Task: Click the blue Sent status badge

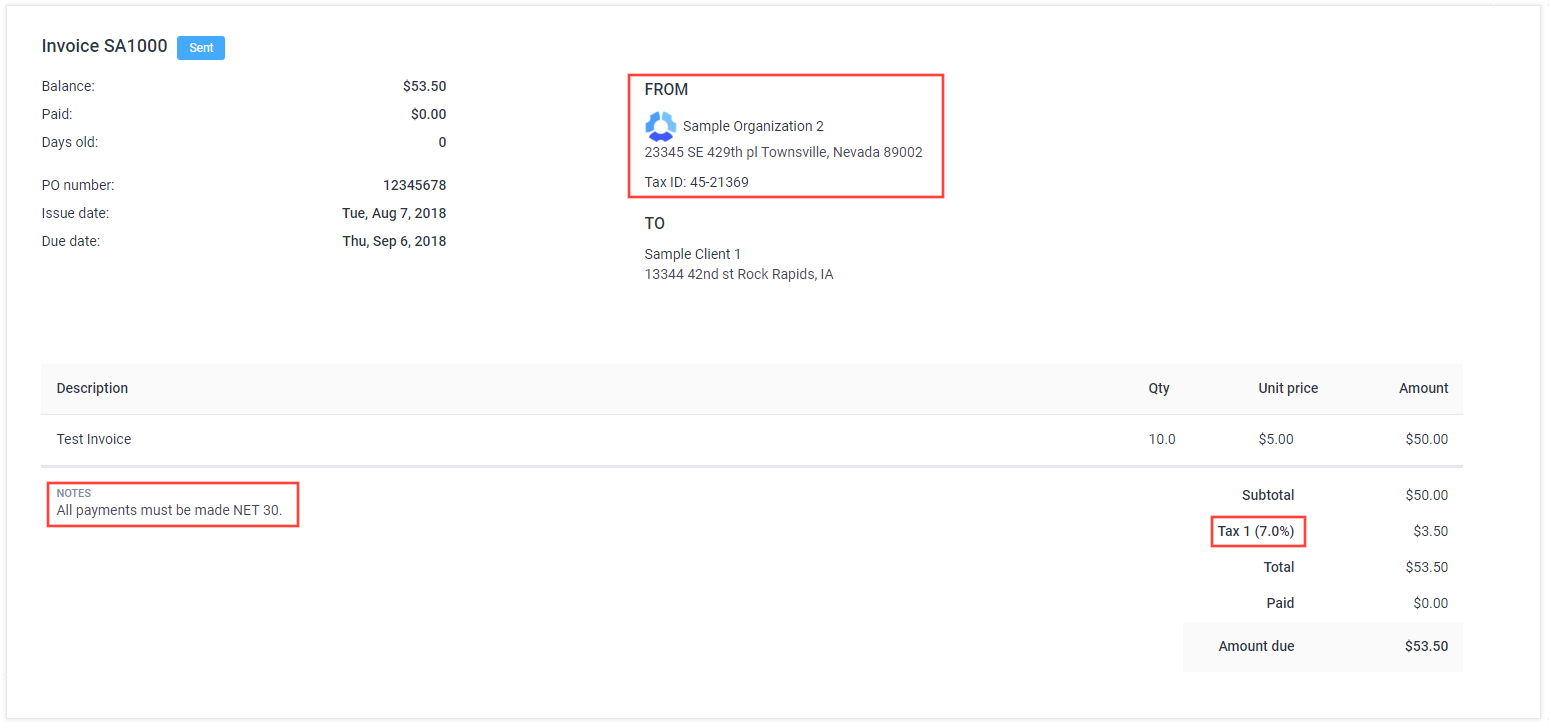Action: (x=201, y=48)
